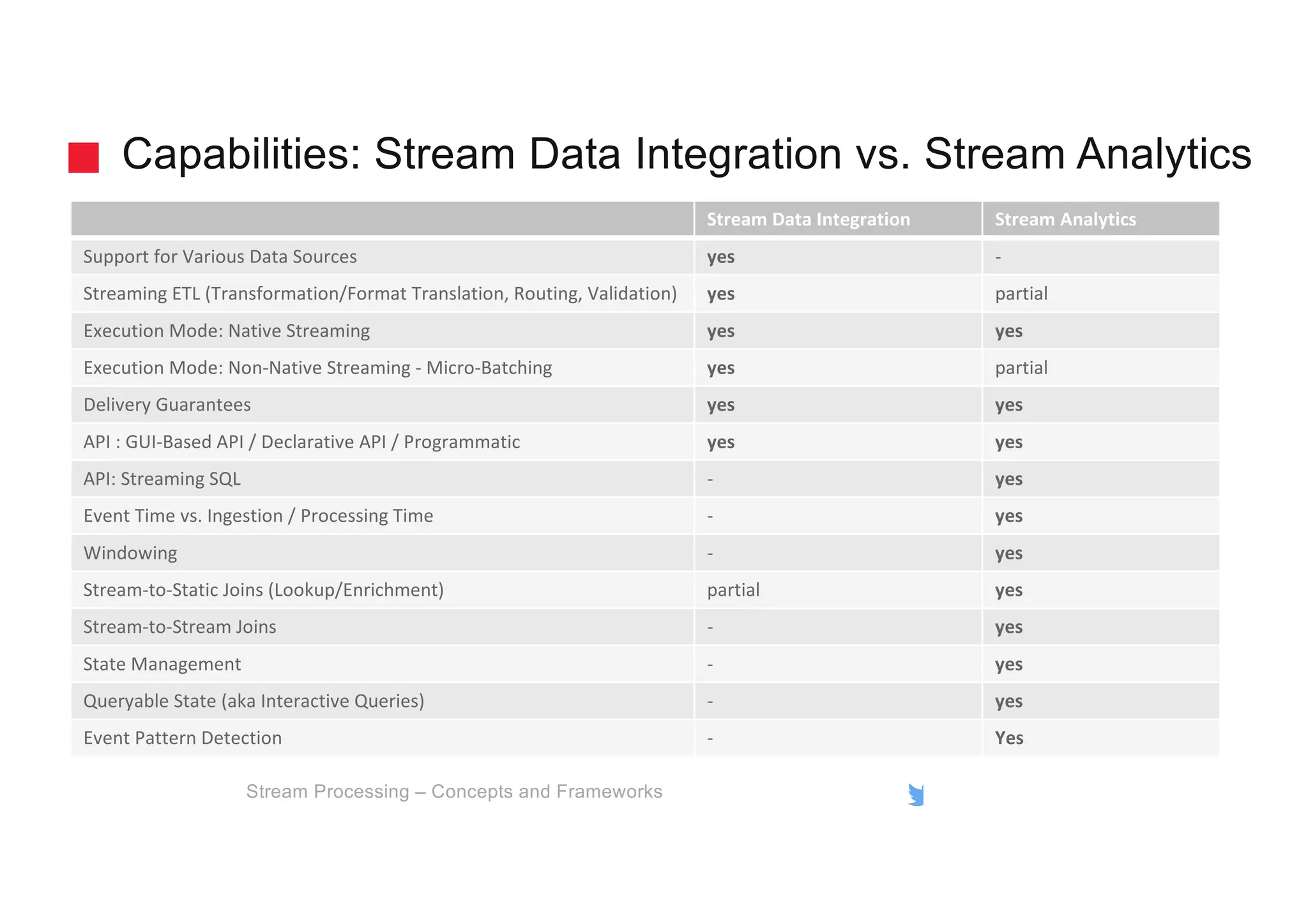Click Stream Analytics 'yes' for Windowing

1008,554
